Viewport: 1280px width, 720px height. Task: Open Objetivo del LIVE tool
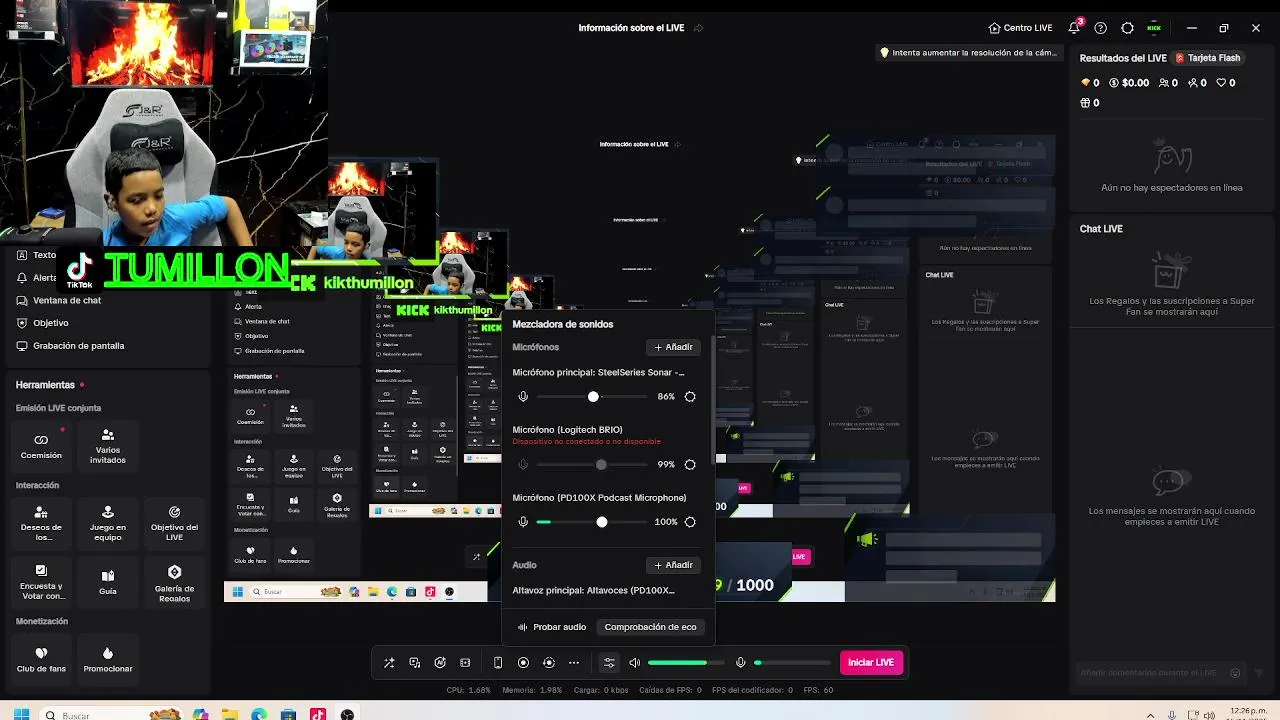174,523
